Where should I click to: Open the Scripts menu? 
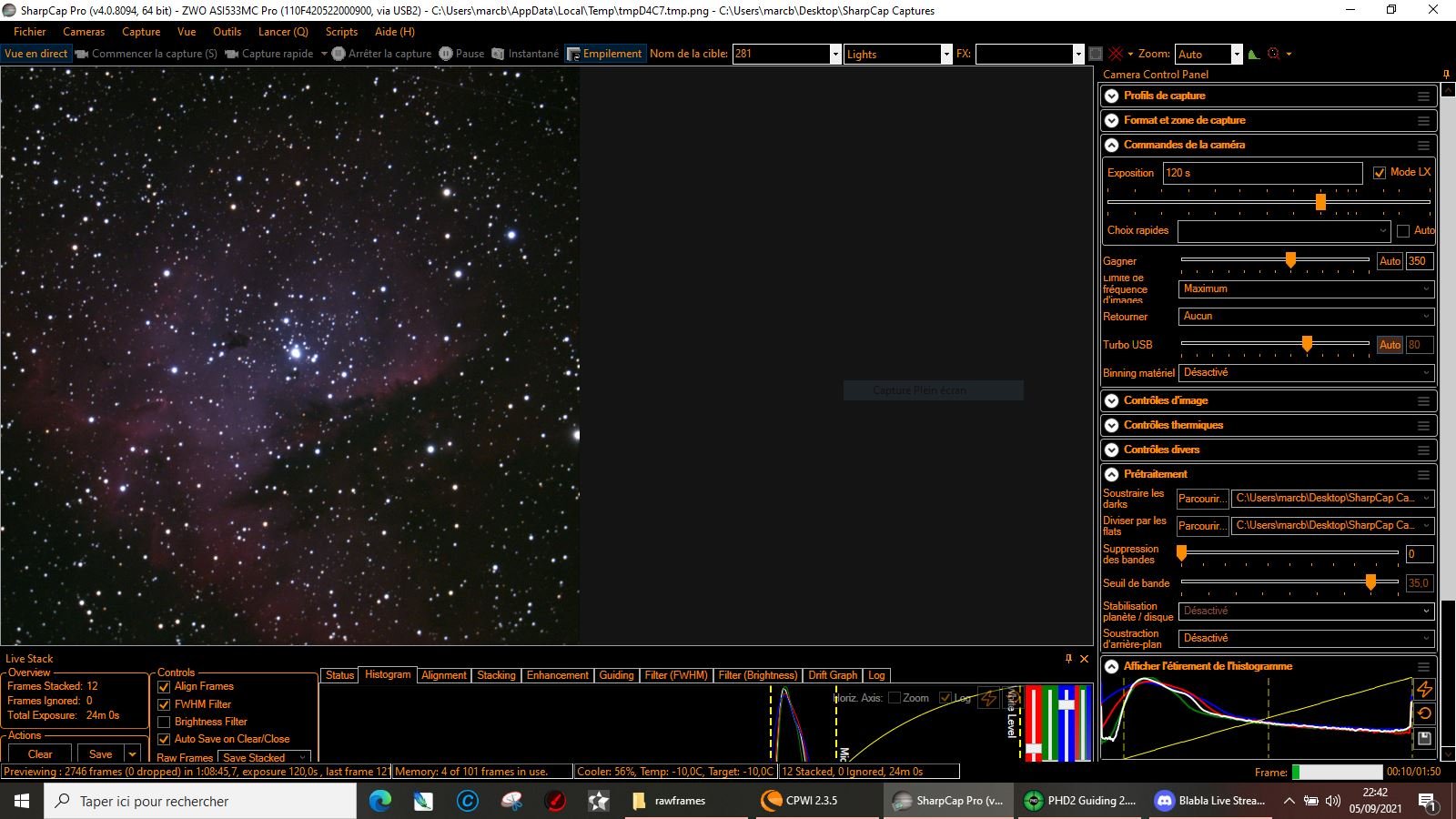[x=341, y=31]
